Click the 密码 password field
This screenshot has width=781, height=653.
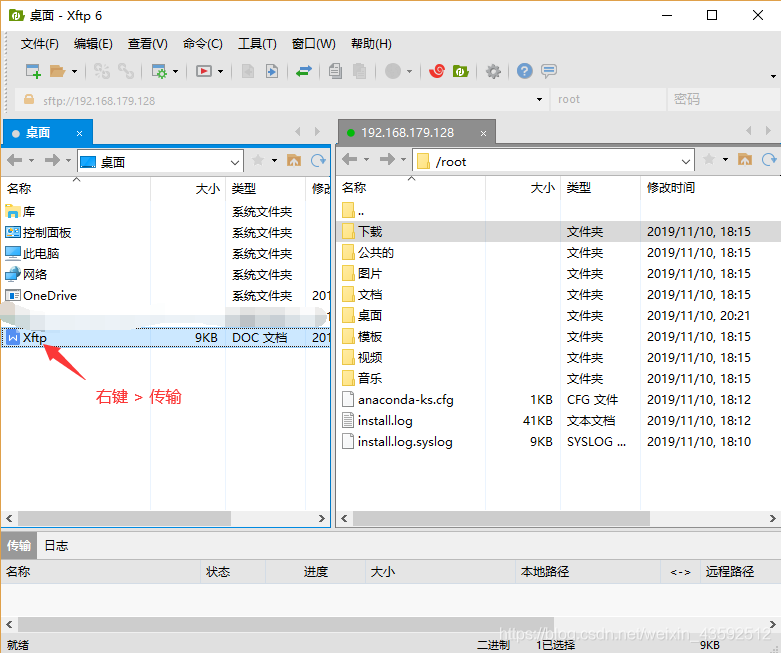724,100
